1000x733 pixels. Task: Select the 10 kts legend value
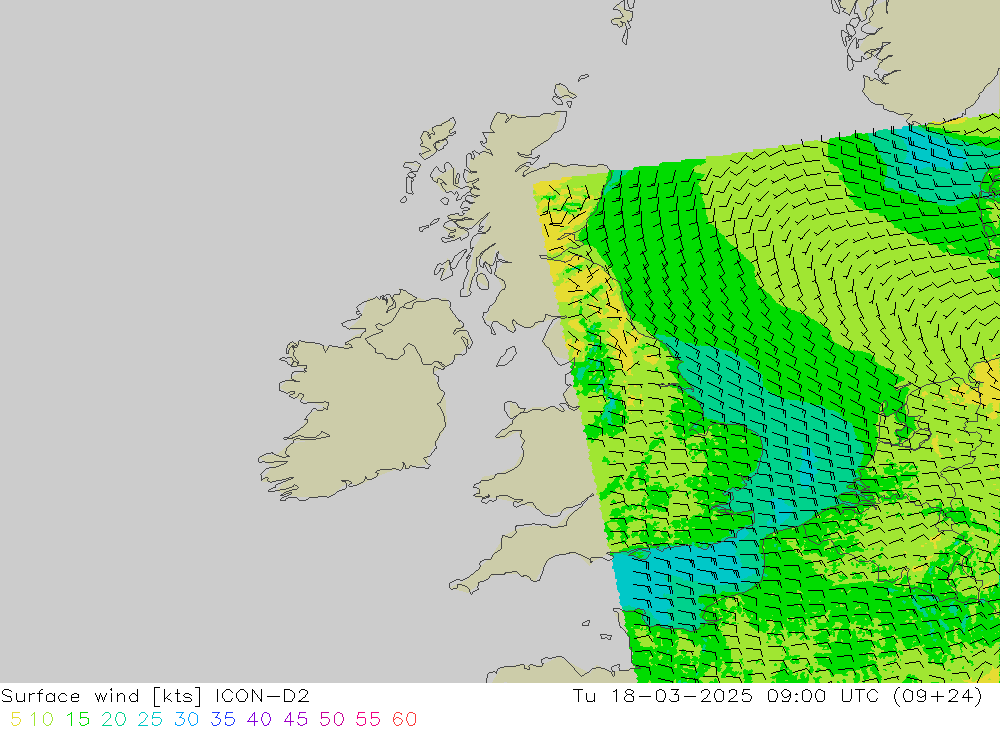pyautogui.click(x=41, y=720)
